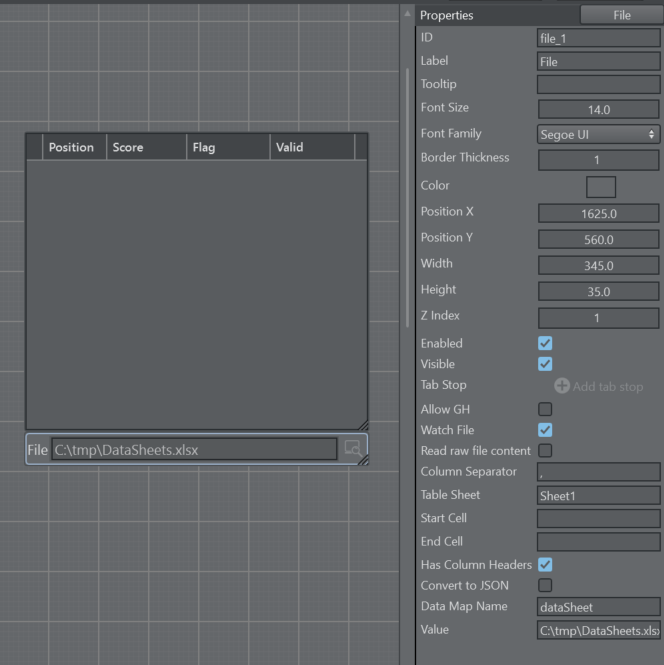Focus the Data Map Name input field
This screenshot has height=665, width=664.
click(x=598, y=607)
